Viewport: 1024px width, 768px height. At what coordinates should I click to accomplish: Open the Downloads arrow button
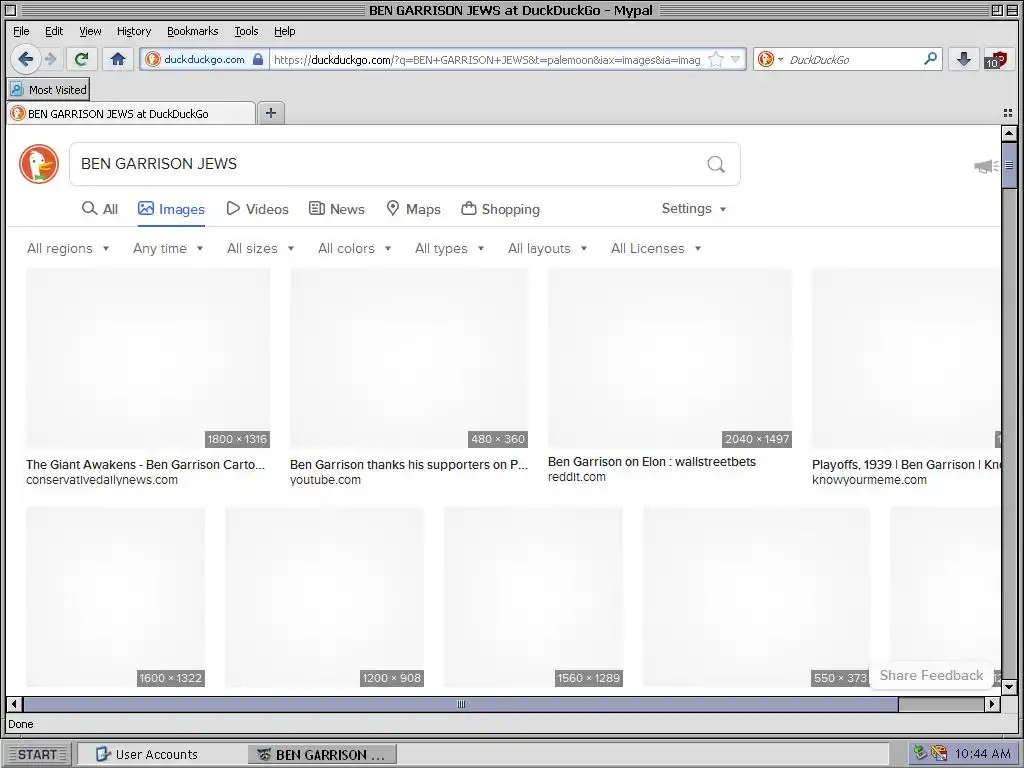tap(963, 59)
